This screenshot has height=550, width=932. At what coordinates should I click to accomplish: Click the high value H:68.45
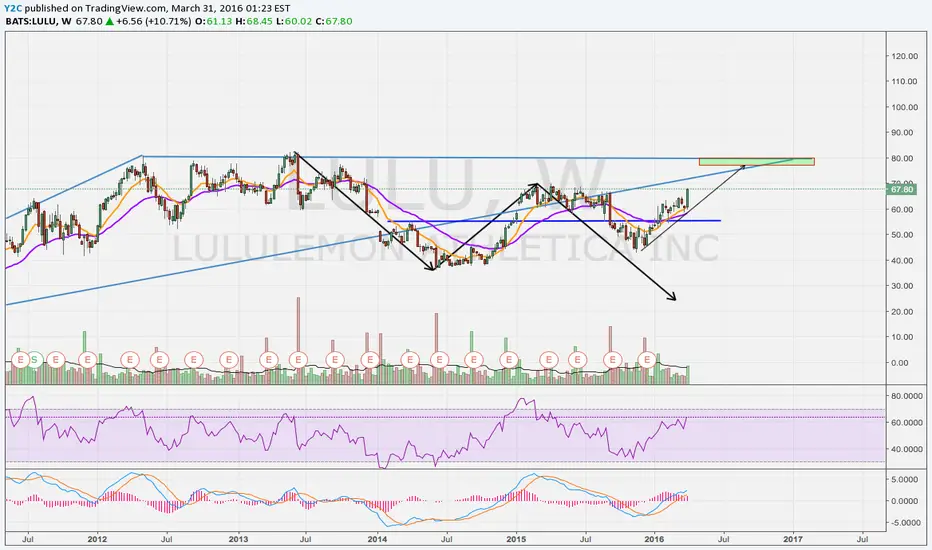(x=254, y=21)
